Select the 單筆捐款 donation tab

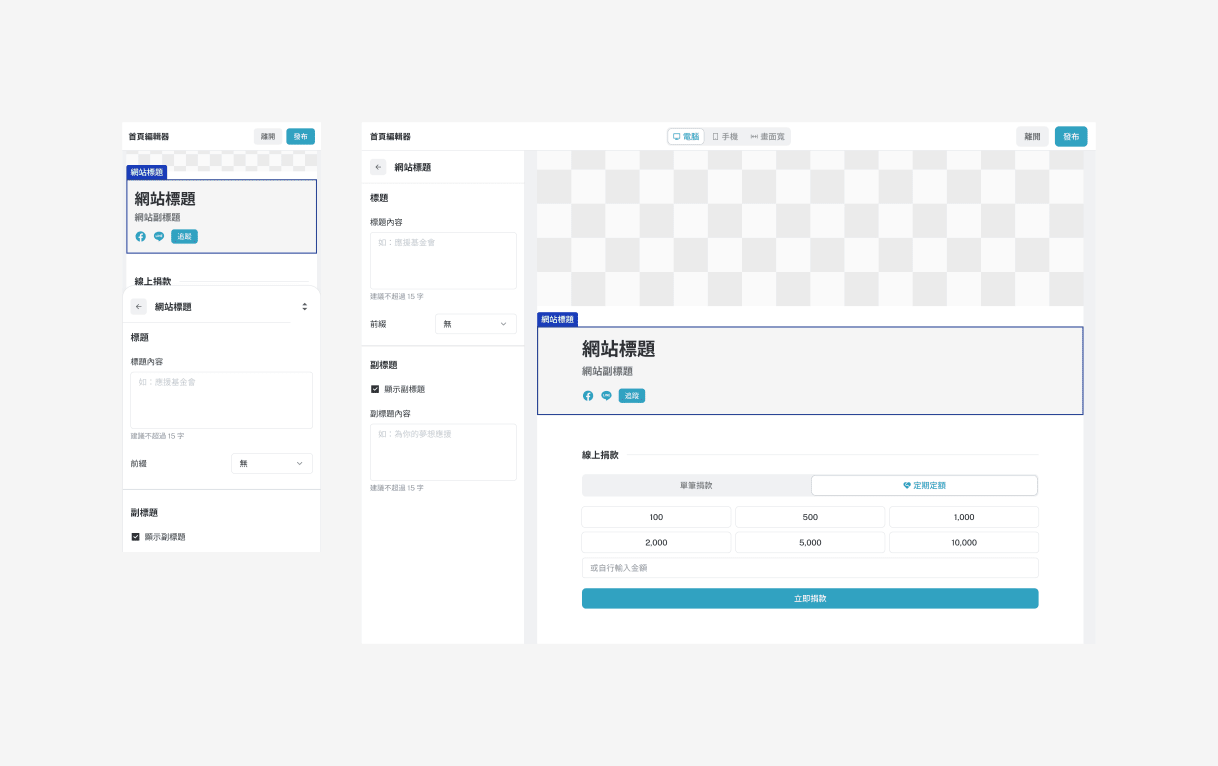click(x=696, y=485)
